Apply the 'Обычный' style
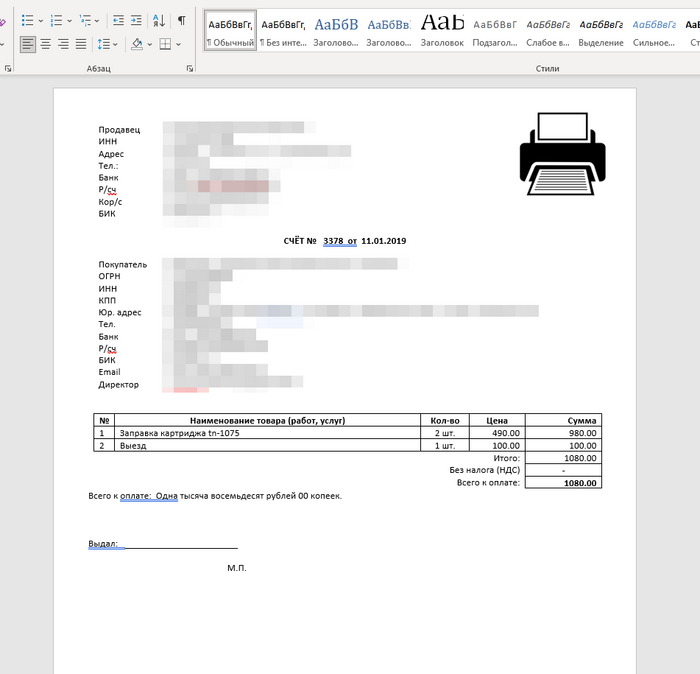The height and width of the screenshot is (674, 700). pyautogui.click(x=230, y=30)
